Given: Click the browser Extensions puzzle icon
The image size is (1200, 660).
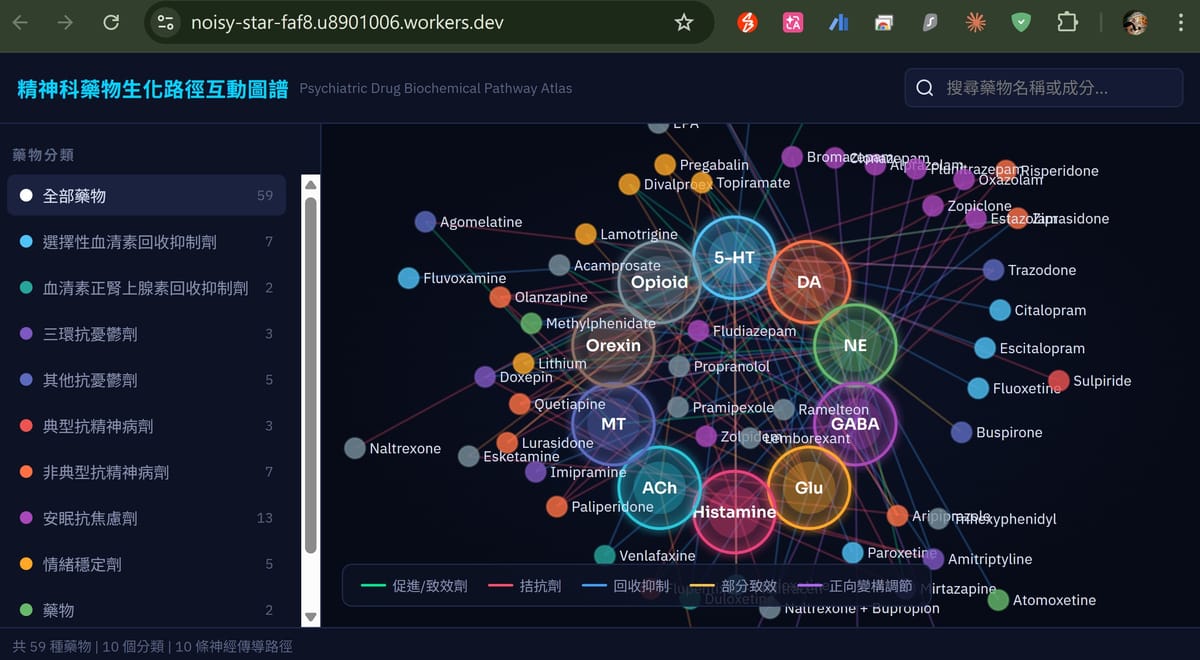Looking at the screenshot, I should coord(1067,22).
